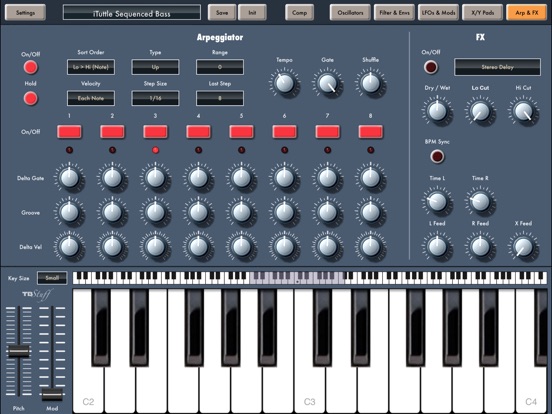Click the Shuffle knob
Screen dimensions: 552x414
[371, 83]
